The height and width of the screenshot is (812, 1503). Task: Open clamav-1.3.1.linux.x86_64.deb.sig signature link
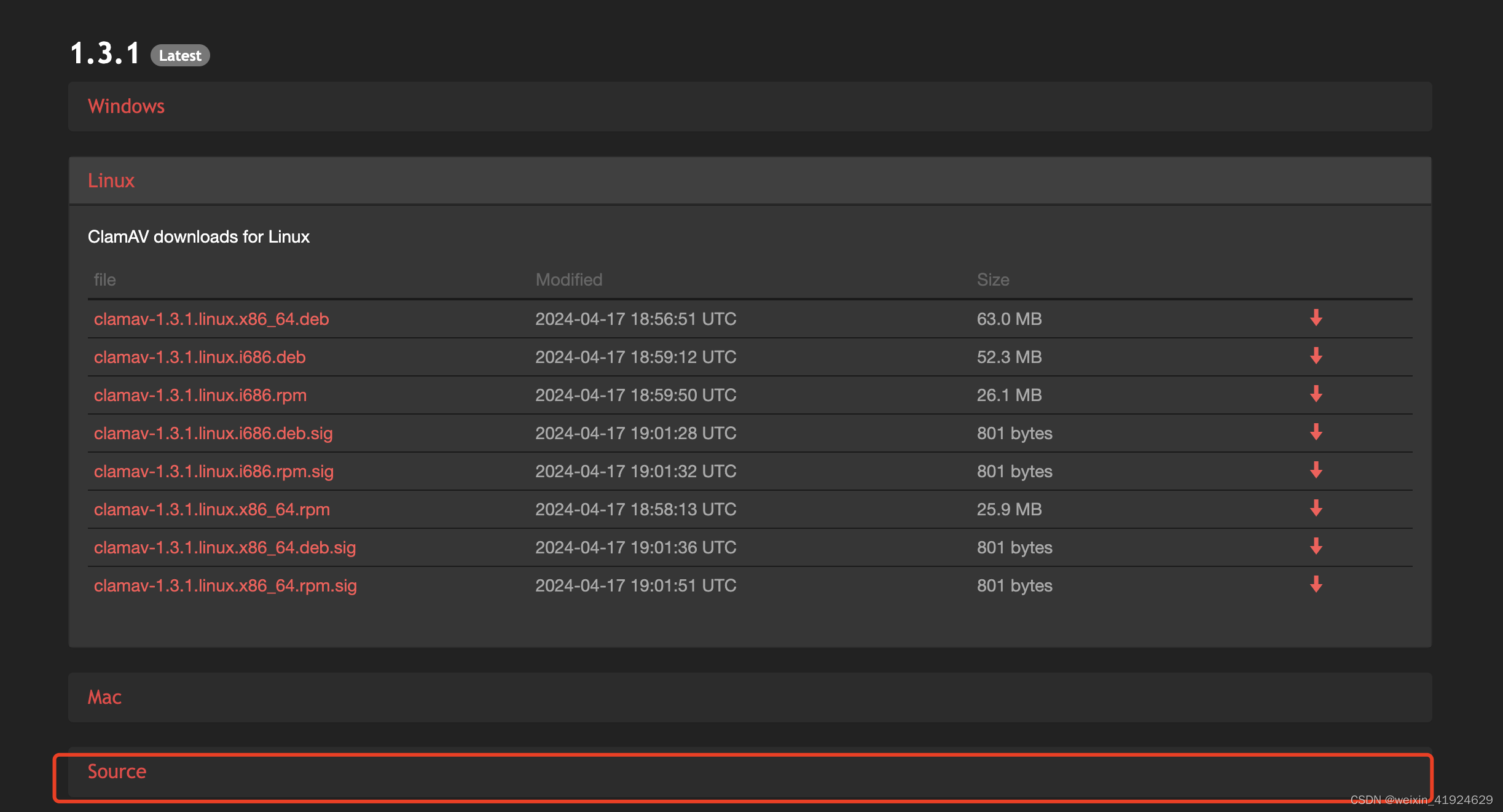point(225,547)
